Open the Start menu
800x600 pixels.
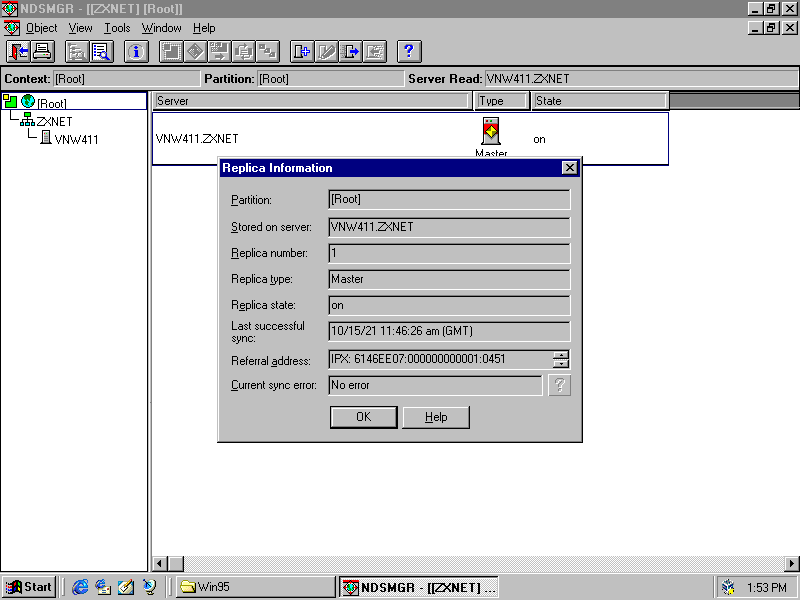[29, 587]
